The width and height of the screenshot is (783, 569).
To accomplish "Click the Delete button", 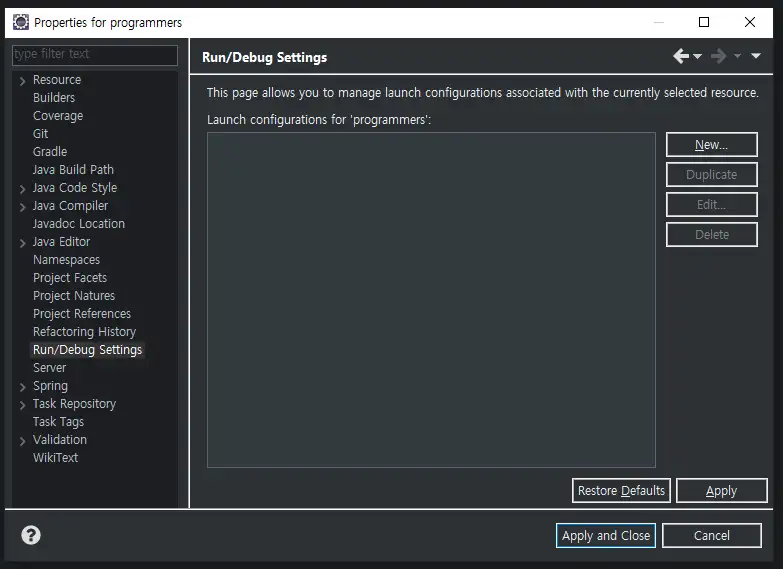I will [x=712, y=234].
